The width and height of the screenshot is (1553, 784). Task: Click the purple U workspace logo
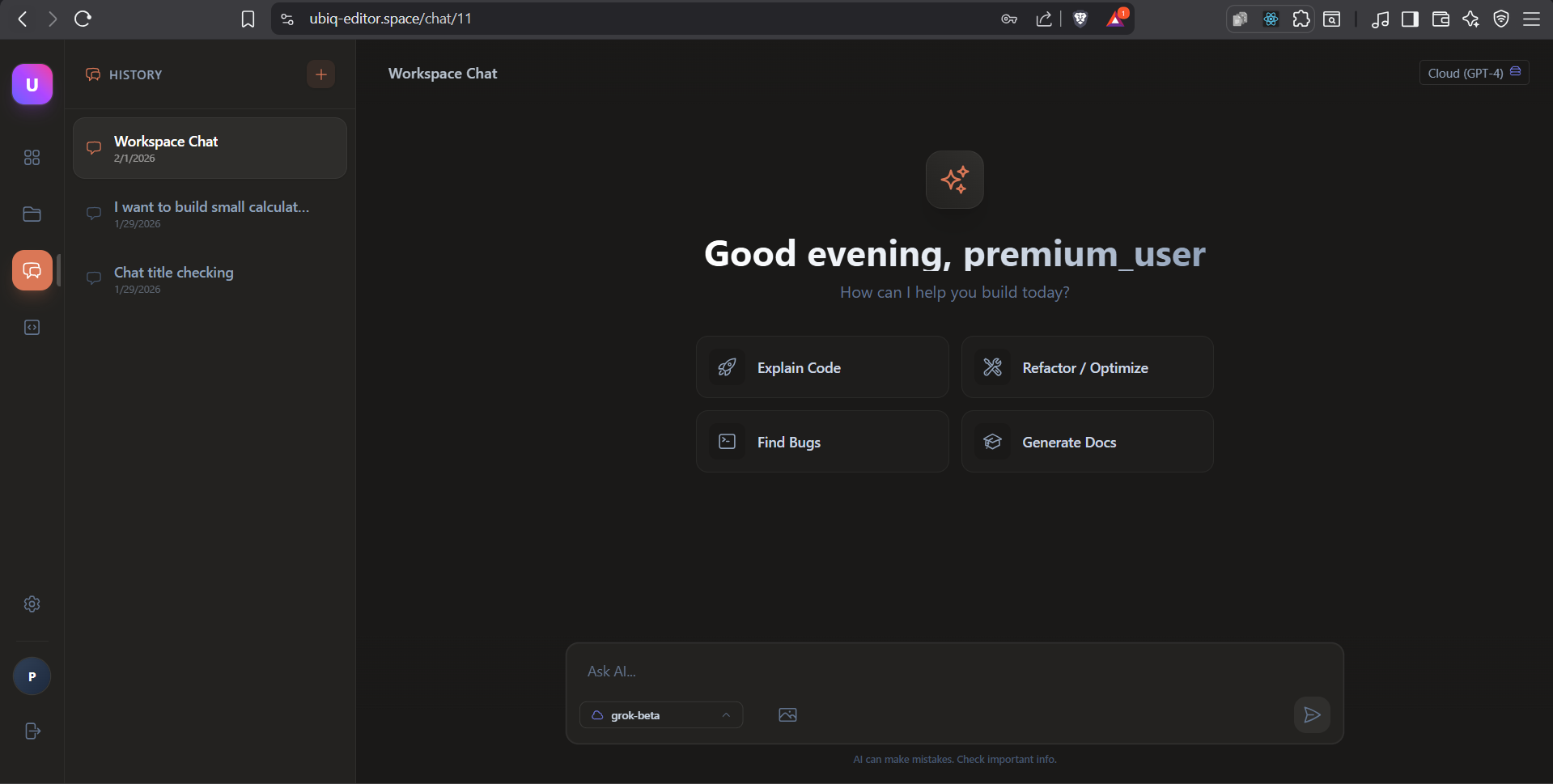(x=32, y=84)
